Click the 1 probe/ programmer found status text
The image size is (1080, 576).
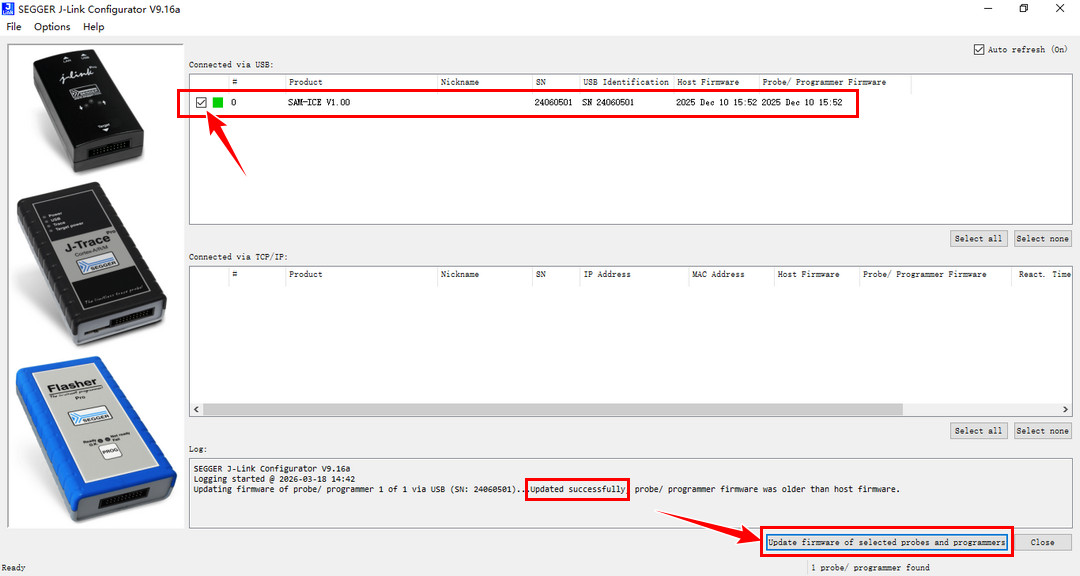870,568
